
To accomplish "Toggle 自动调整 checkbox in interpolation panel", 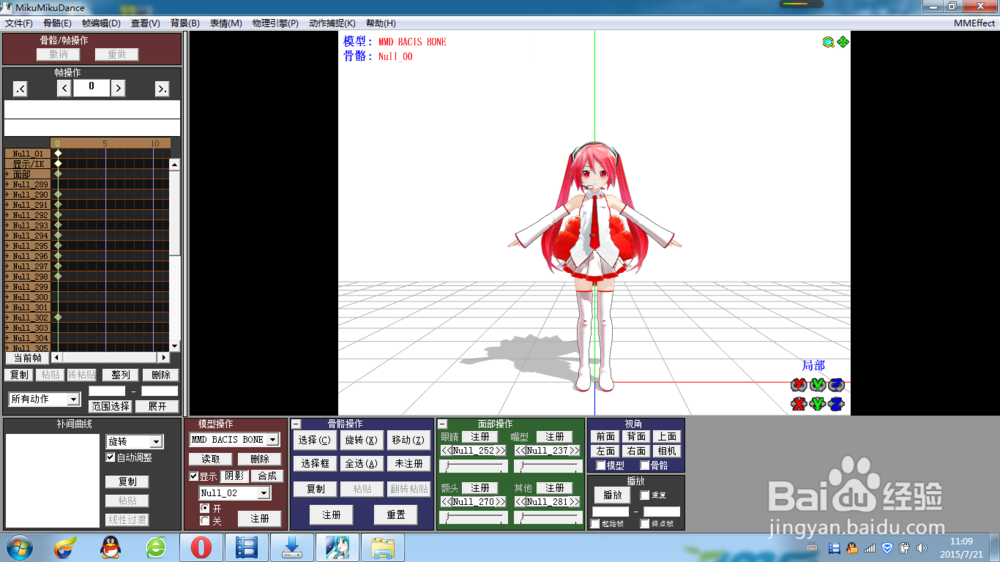I will [x=110, y=457].
